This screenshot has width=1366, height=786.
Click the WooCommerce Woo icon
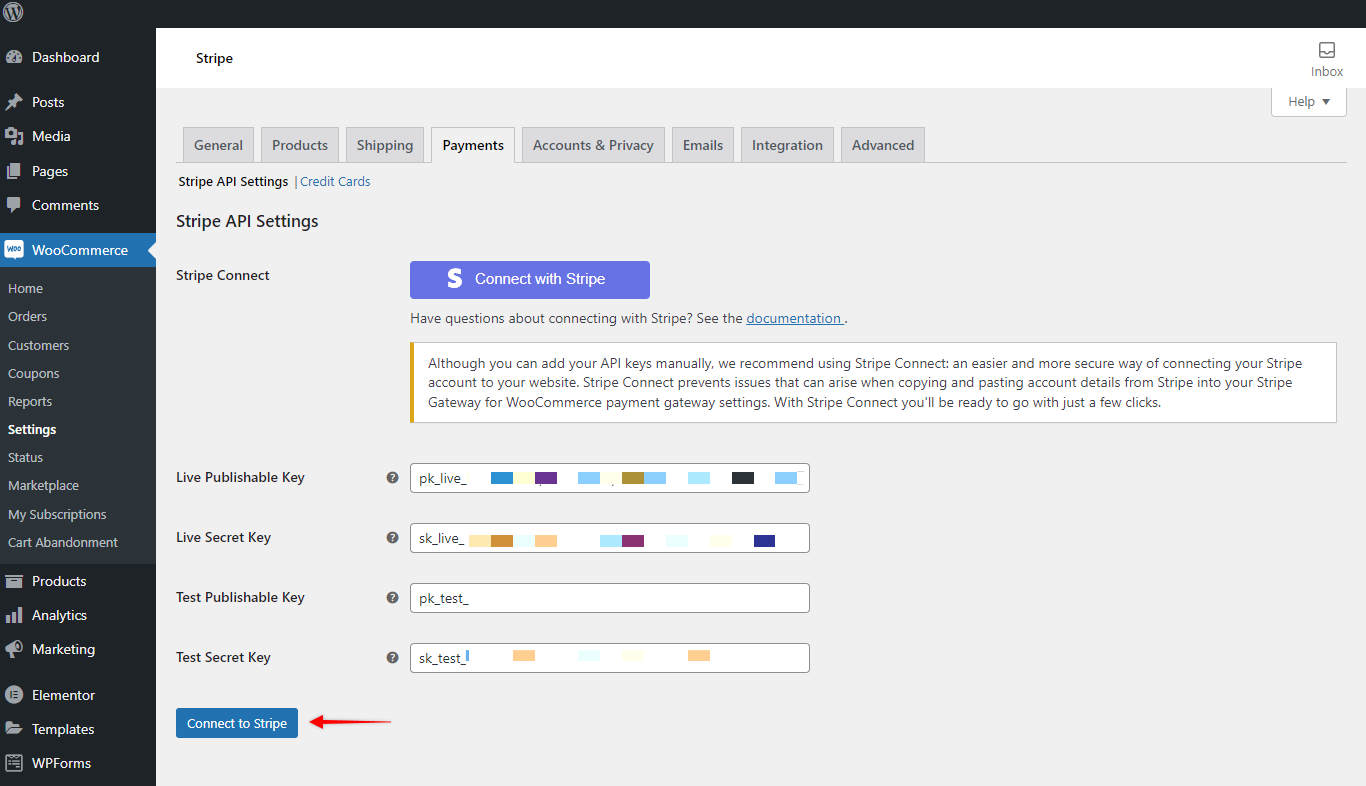14,250
